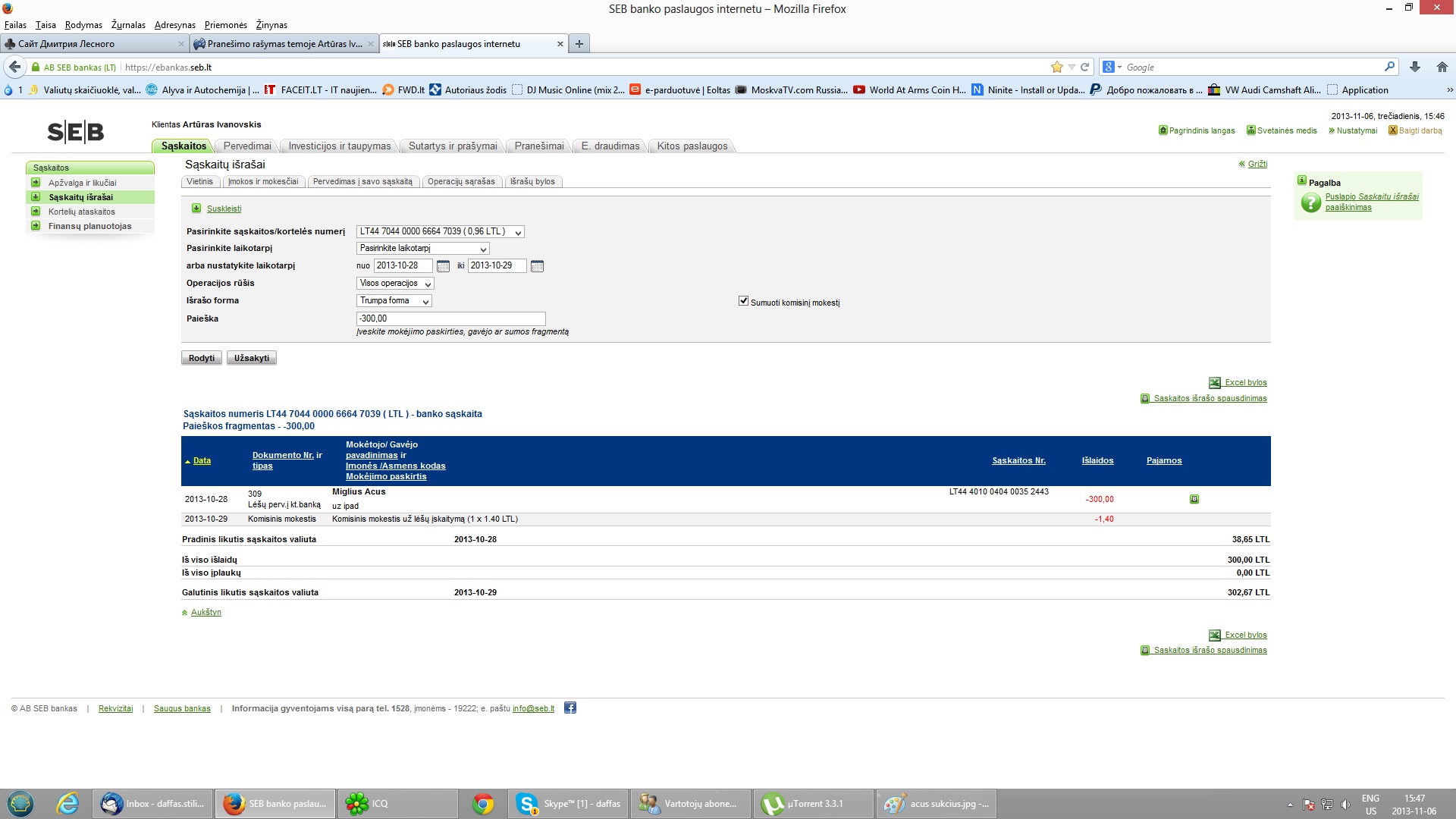Switch to the Išrašų bylos sub-tab
Image resolution: width=1456 pixels, height=819 pixels.
(532, 182)
